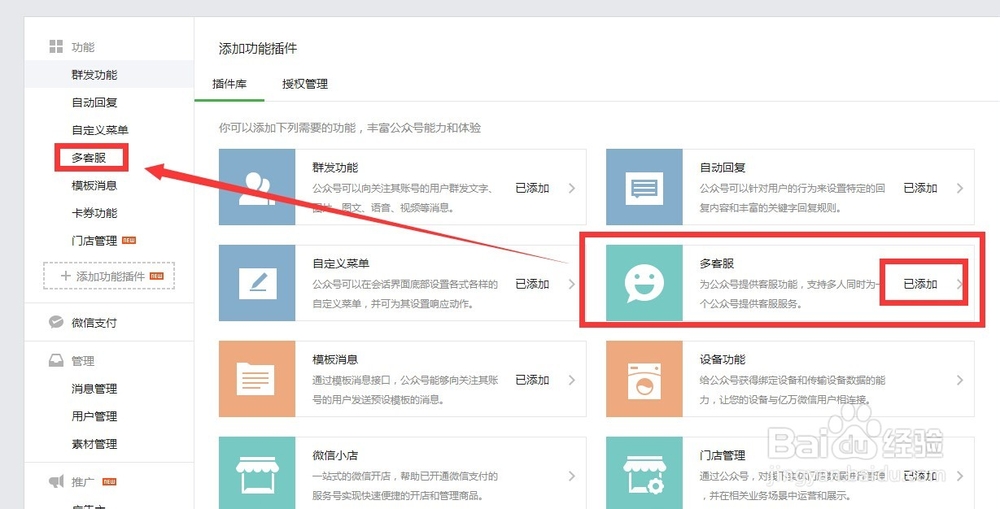The width and height of the screenshot is (1000, 509).
Task: Expand the 模板消息 card chevron
Action: click(571, 380)
